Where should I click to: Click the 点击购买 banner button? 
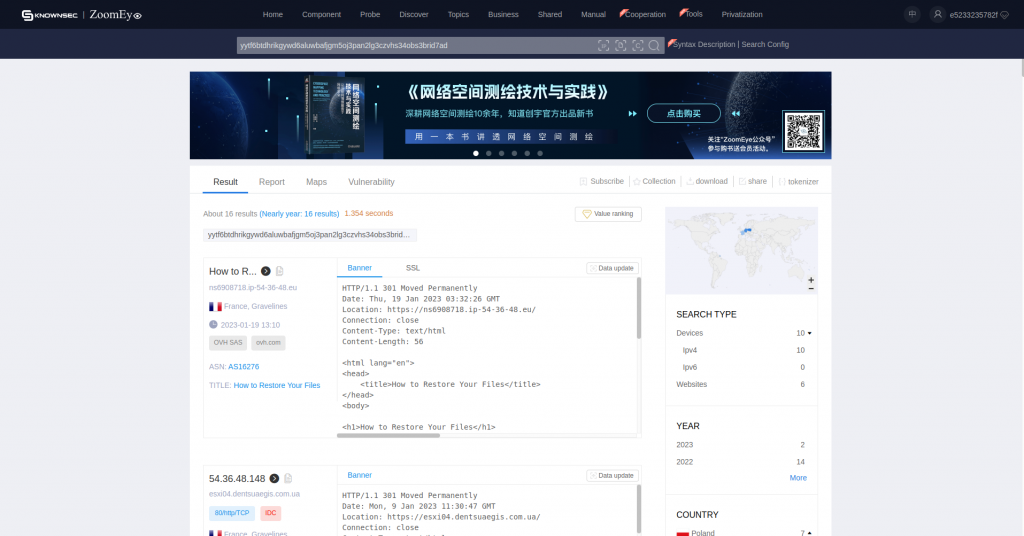click(684, 114)
